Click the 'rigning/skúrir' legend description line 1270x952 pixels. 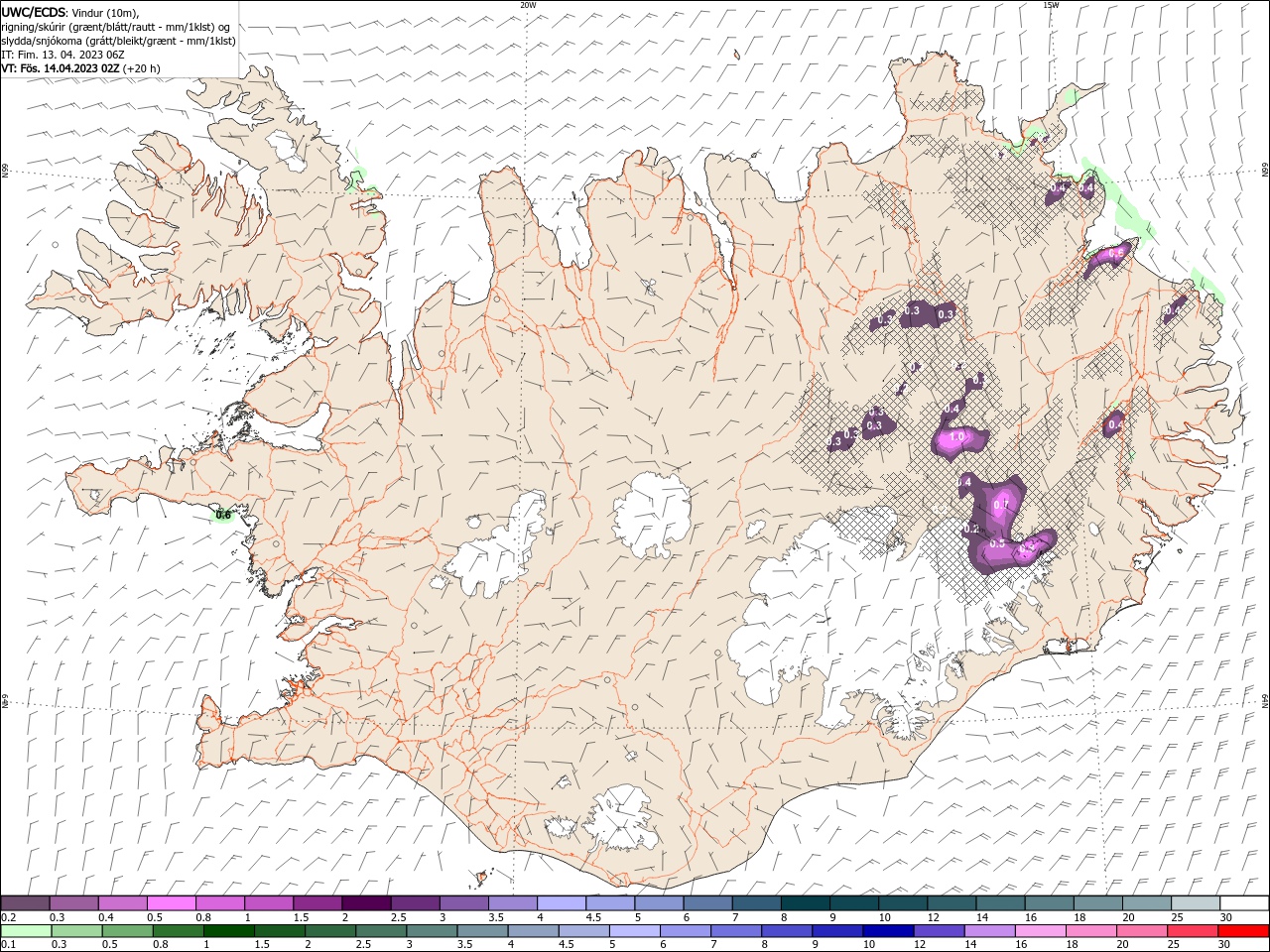[116, 27]
